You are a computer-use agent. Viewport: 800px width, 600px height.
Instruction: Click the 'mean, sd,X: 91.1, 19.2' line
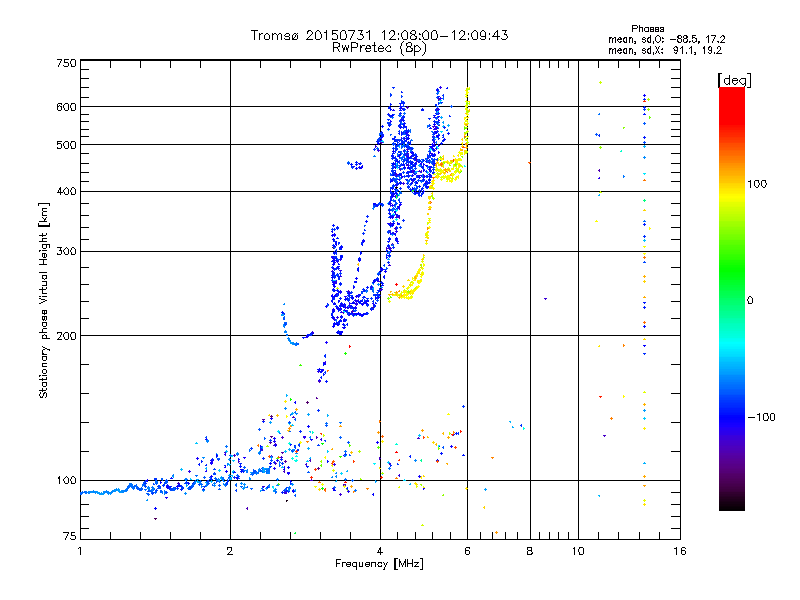pyautogui.click(x=665, y=51)
